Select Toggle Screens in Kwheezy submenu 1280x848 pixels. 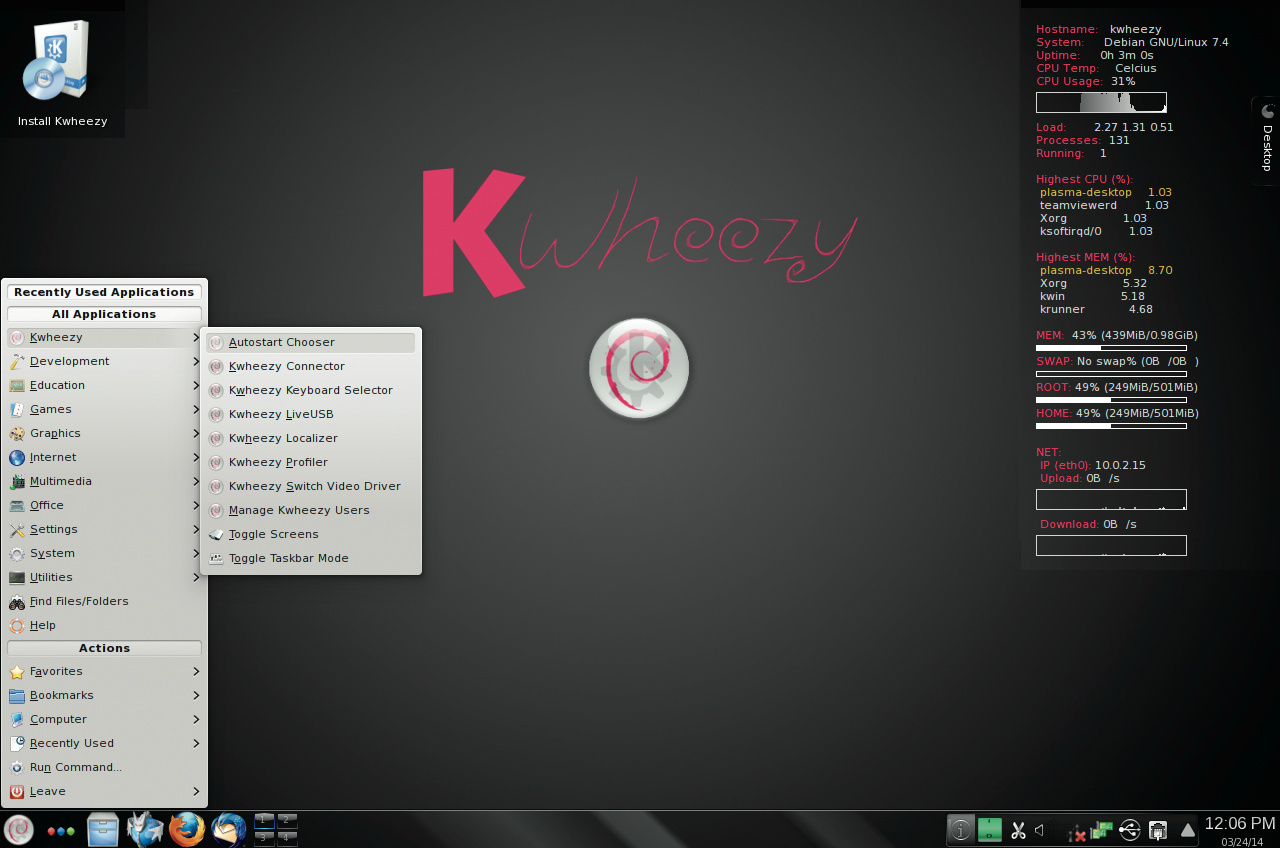(311, 534)
